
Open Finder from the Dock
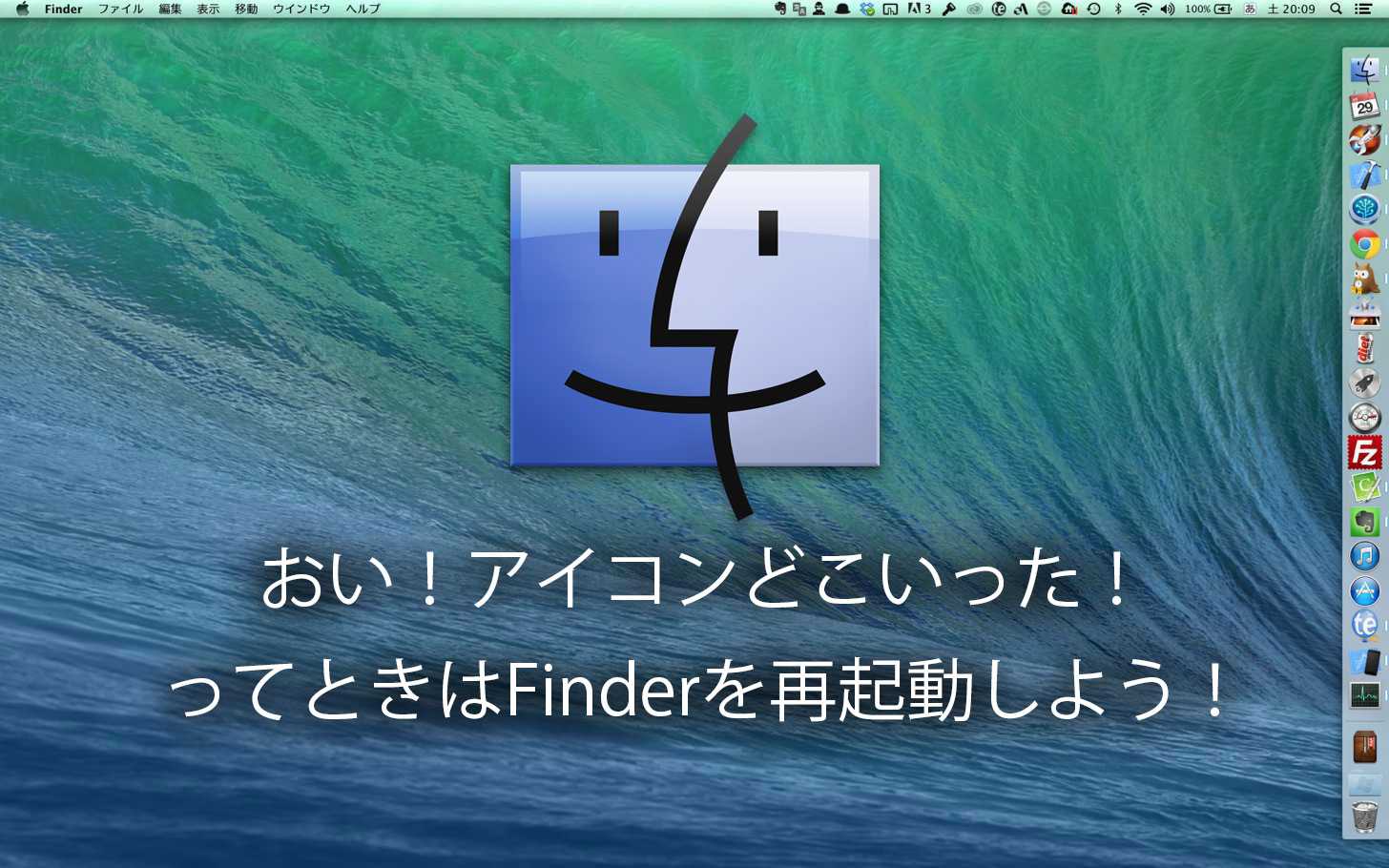[1364, 70]
